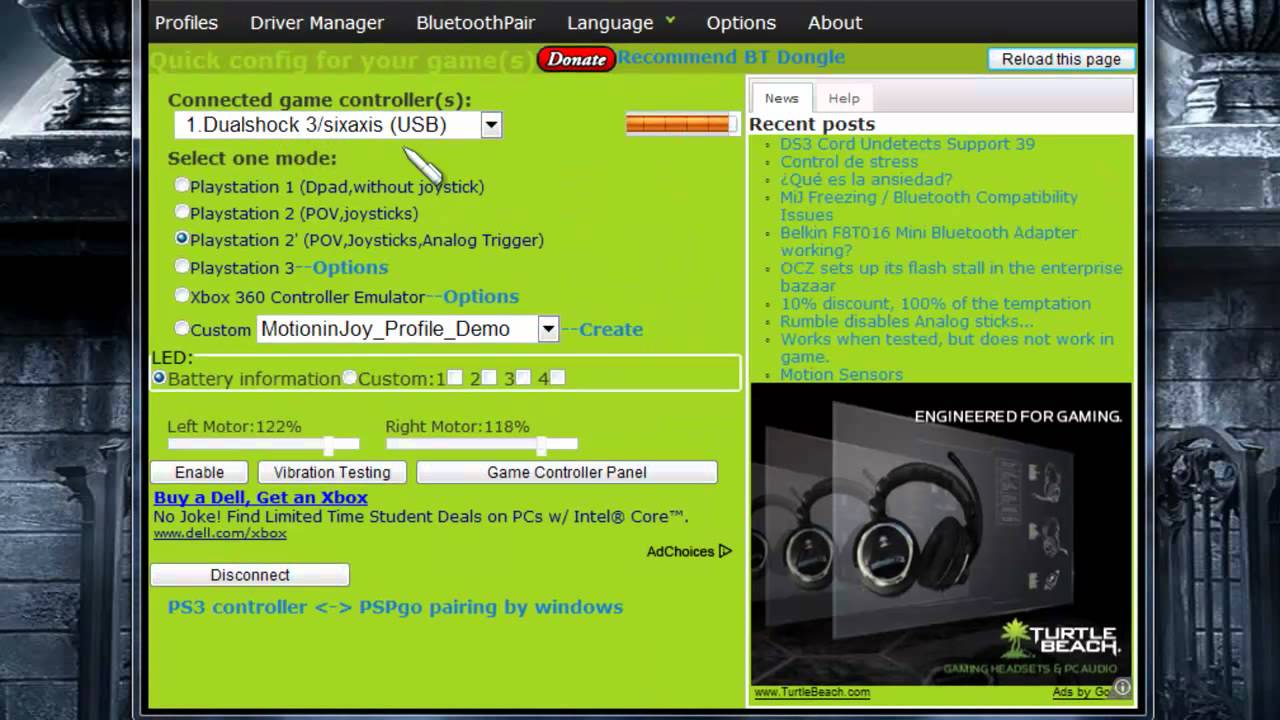Open the Driver Manager tab
The image size is (1280, 720).
(317, 22)
